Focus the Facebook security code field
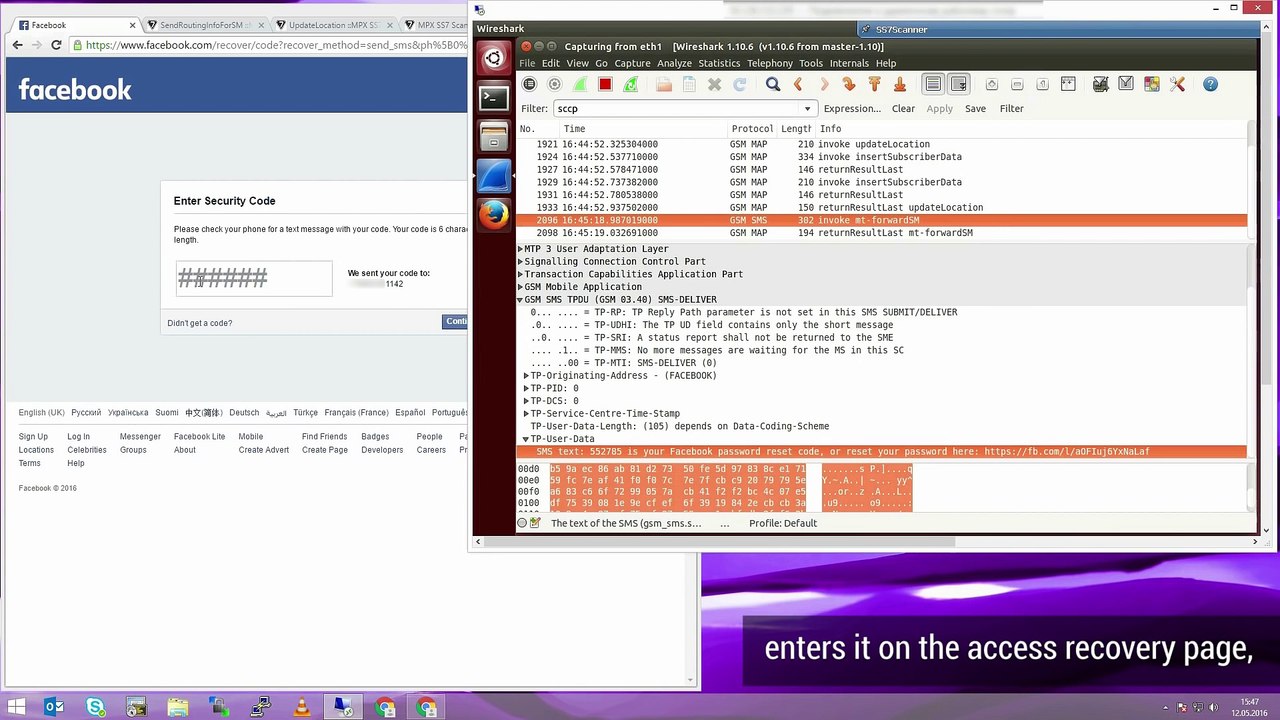 254,279
